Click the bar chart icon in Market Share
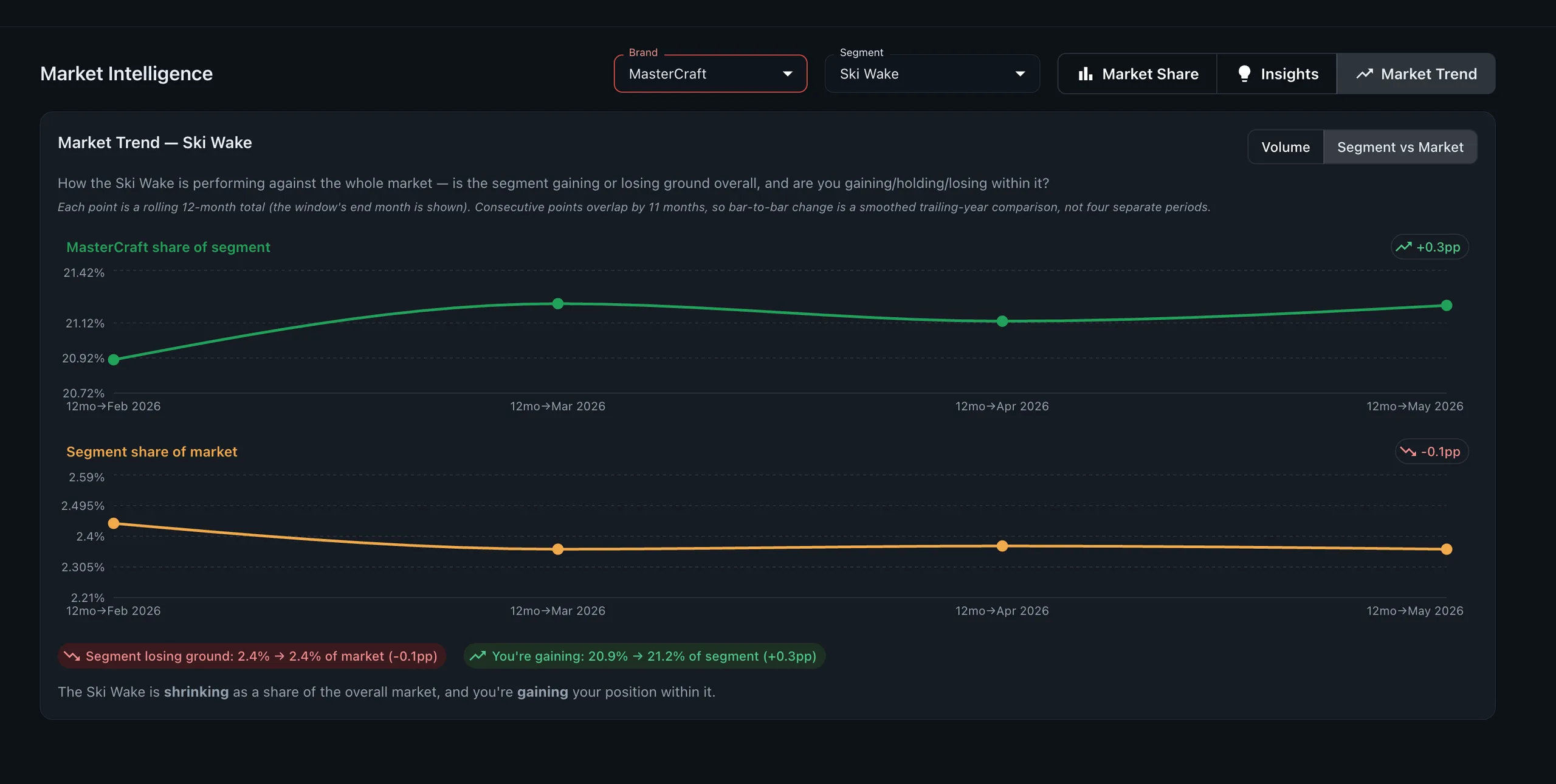 click(x=1085, y=74)
